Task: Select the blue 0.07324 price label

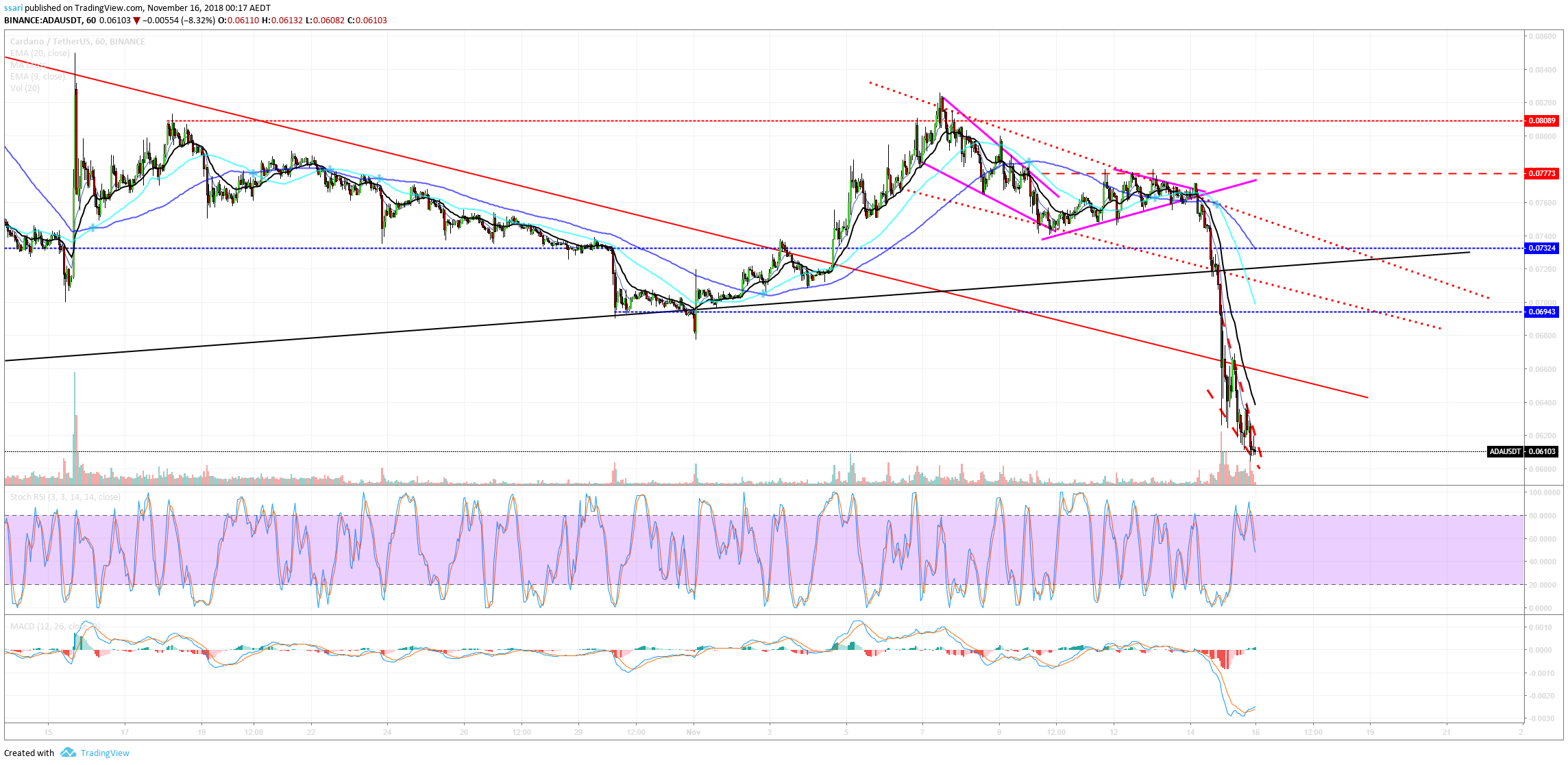Action: coord(1541,248)
